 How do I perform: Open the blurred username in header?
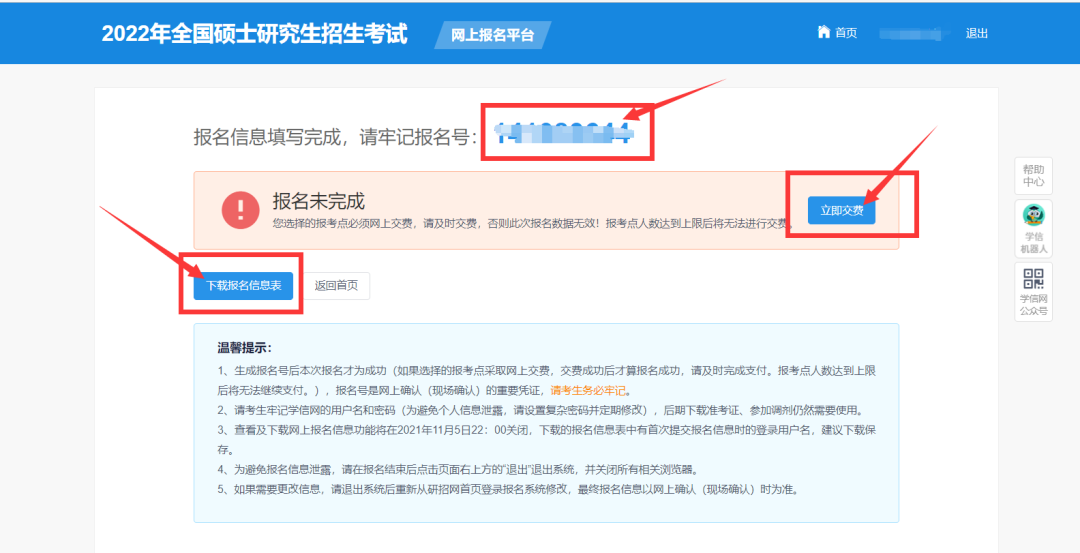[x=915, y=33]
